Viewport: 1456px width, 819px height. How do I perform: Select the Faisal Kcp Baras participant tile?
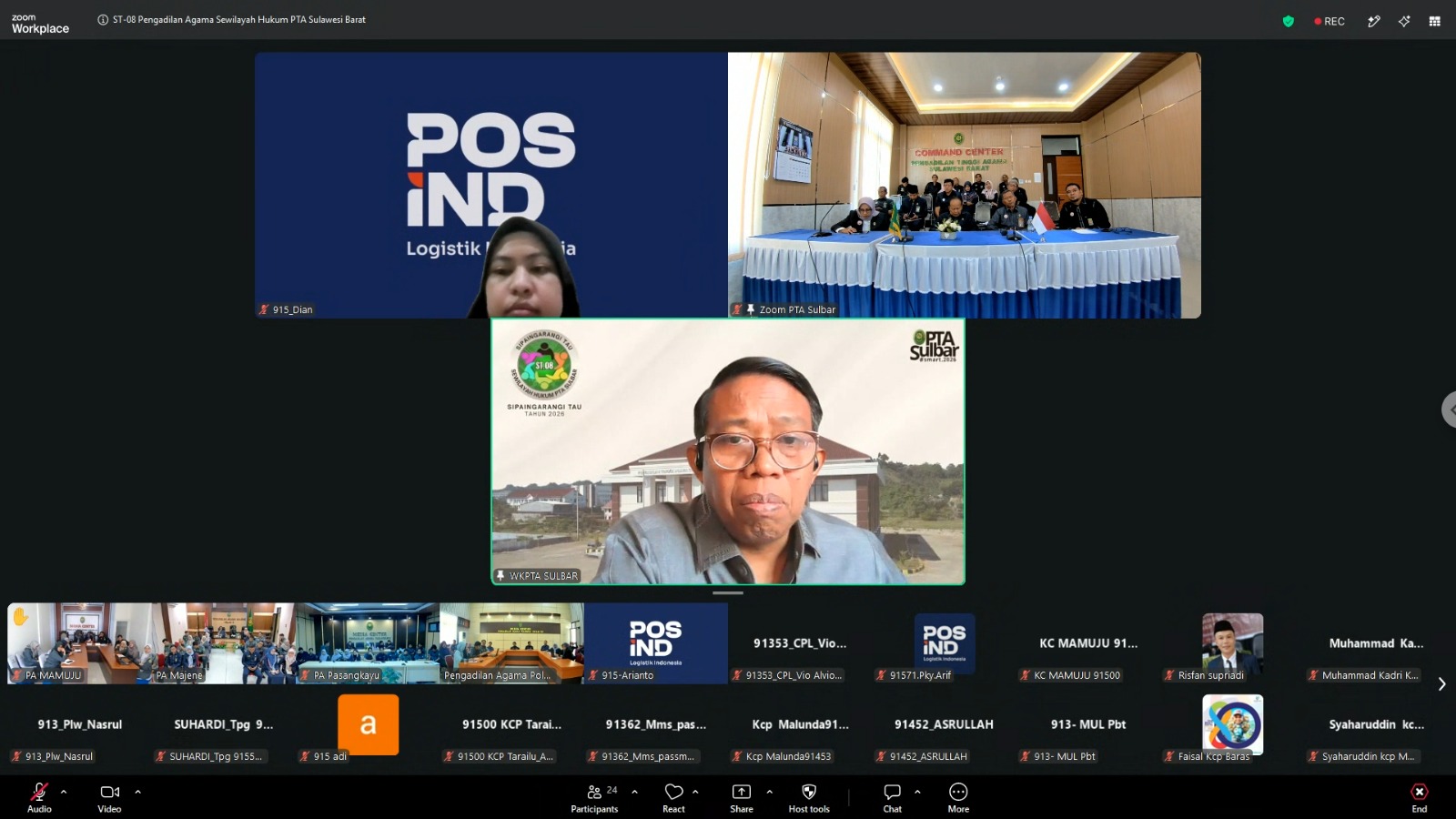(x=1232, y=725)
